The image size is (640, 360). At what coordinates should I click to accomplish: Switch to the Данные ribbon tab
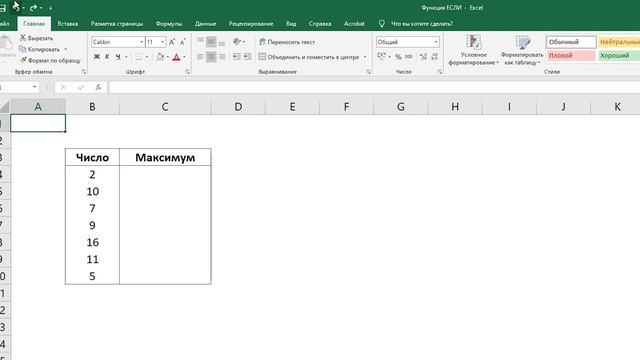[205, 24]
